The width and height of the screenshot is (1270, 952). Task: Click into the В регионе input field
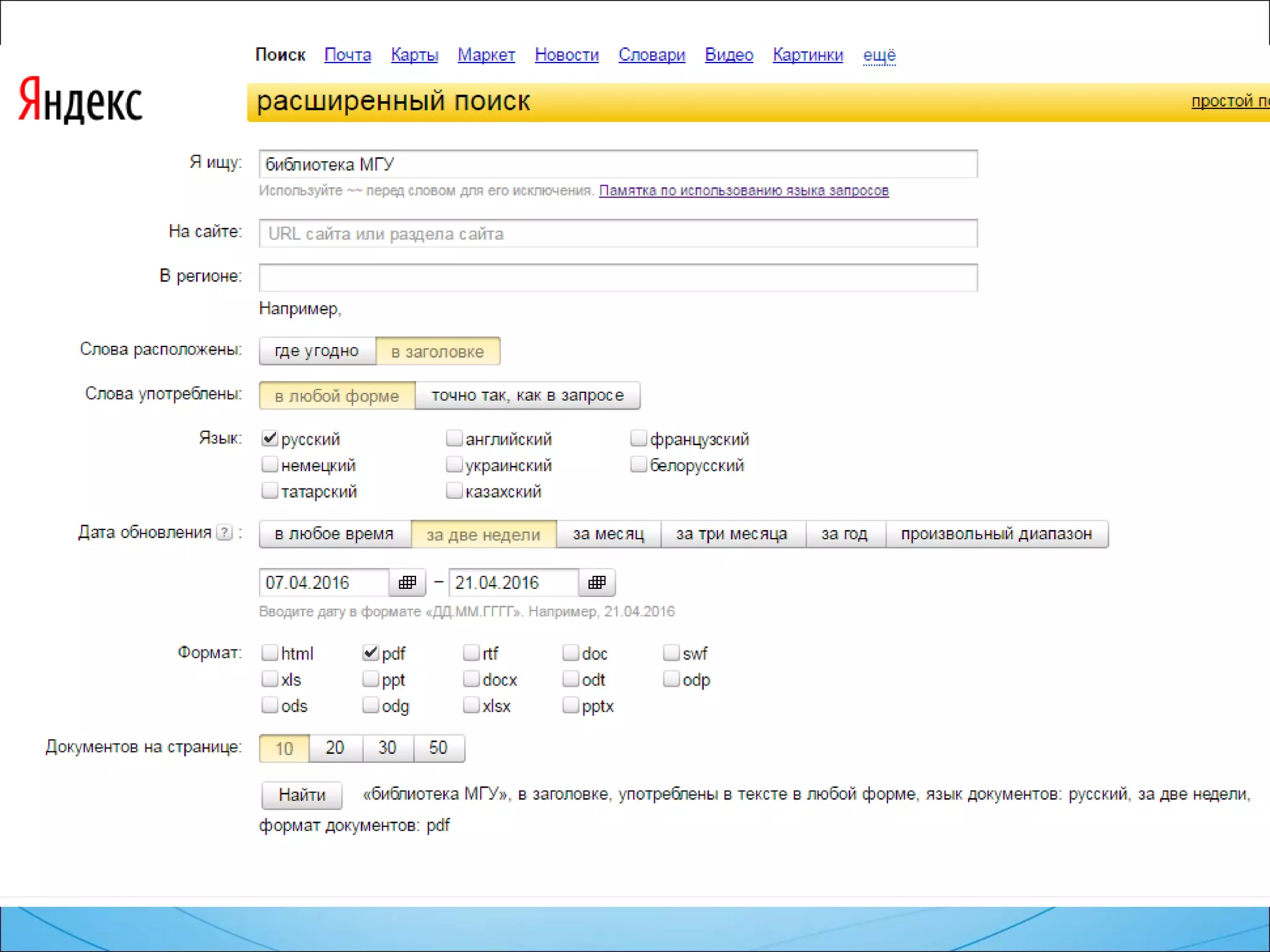pos(618,278)
